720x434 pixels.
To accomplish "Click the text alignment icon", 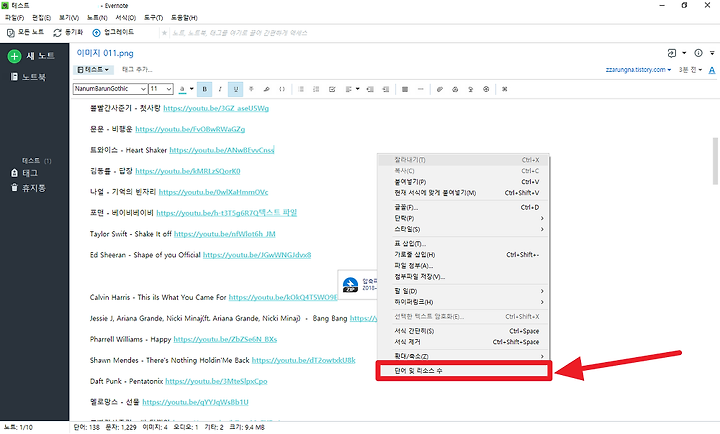I will pyautogui.click(x=349, y=89).
